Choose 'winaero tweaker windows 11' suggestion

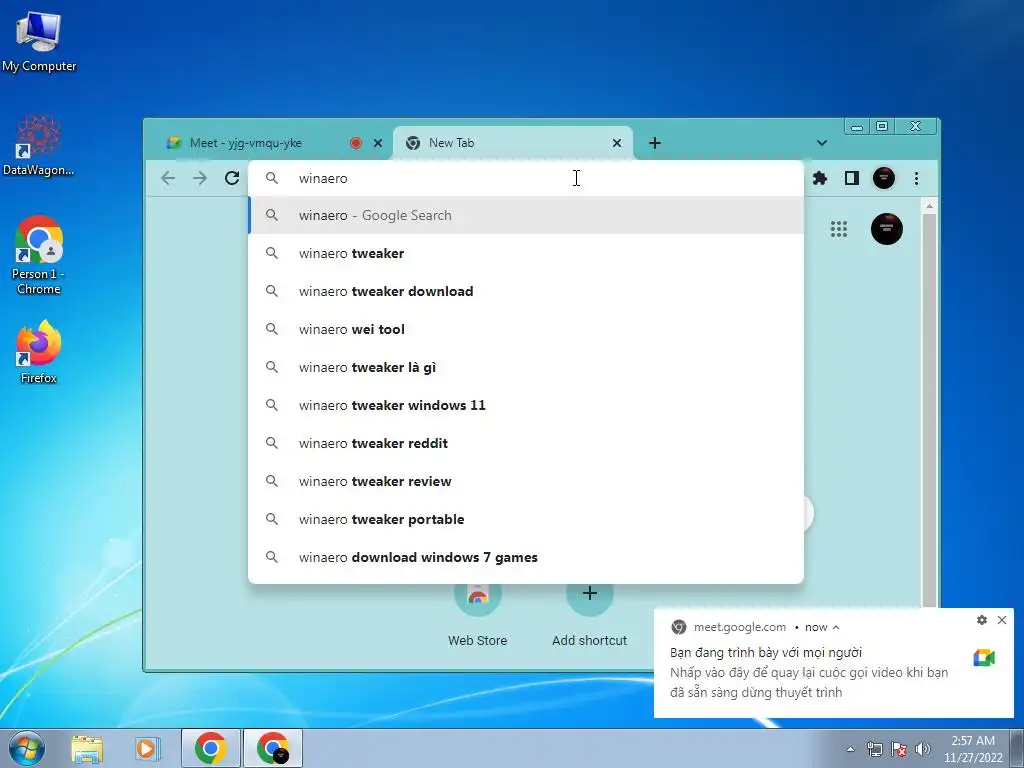tap(526, 405)
